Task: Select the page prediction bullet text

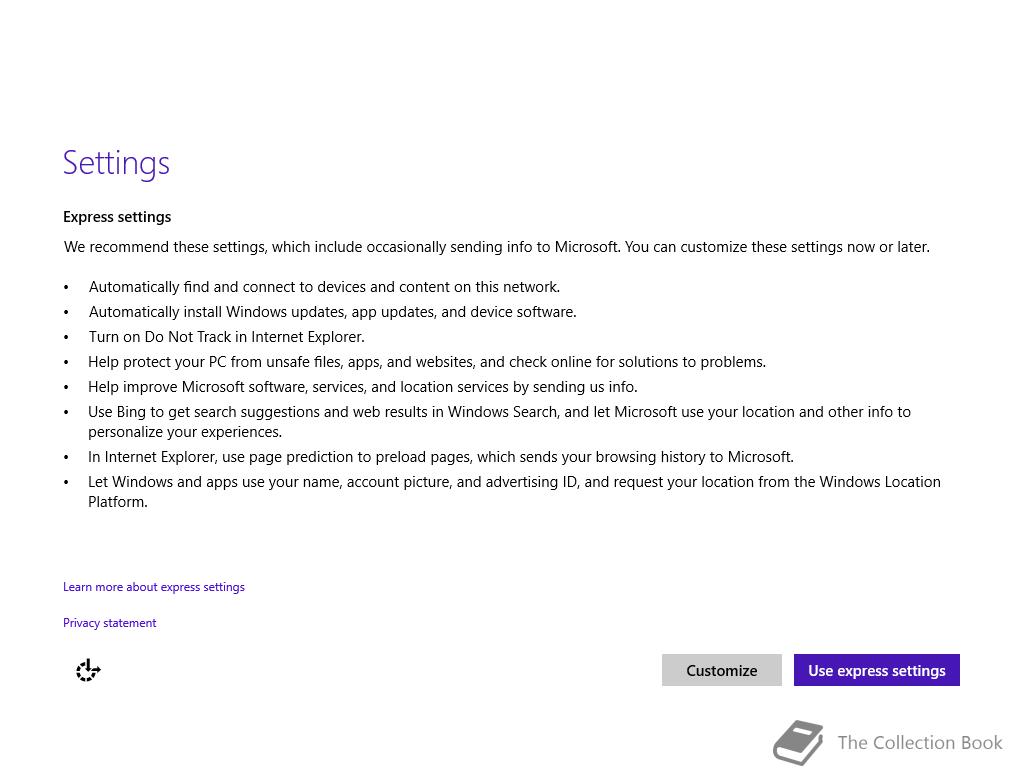Action: click(441, 457)
